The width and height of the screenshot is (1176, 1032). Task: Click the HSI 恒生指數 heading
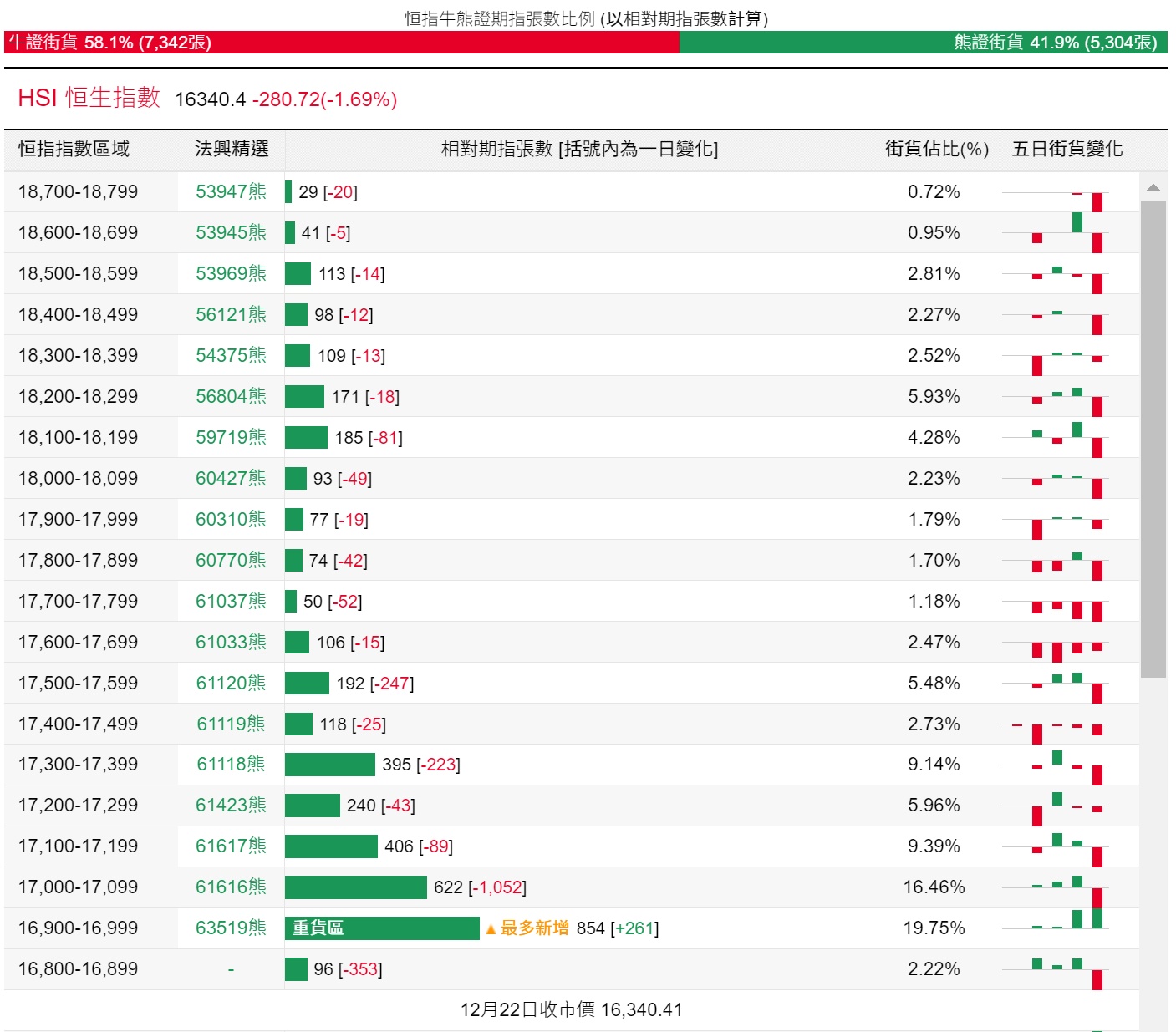tap(89, 98)
